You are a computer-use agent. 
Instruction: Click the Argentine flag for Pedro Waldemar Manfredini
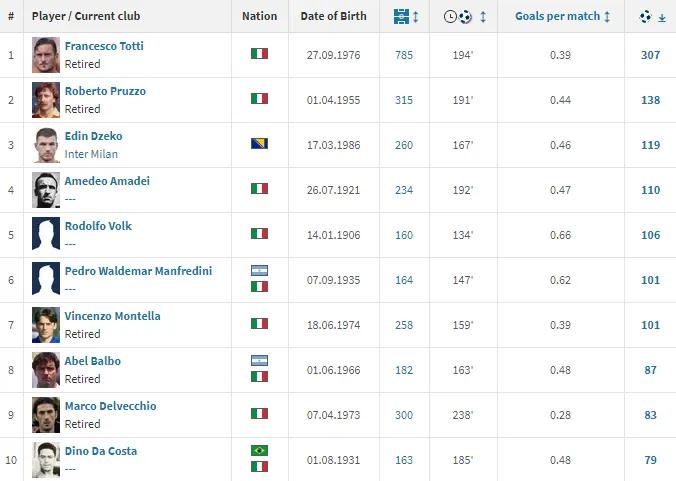259,271
